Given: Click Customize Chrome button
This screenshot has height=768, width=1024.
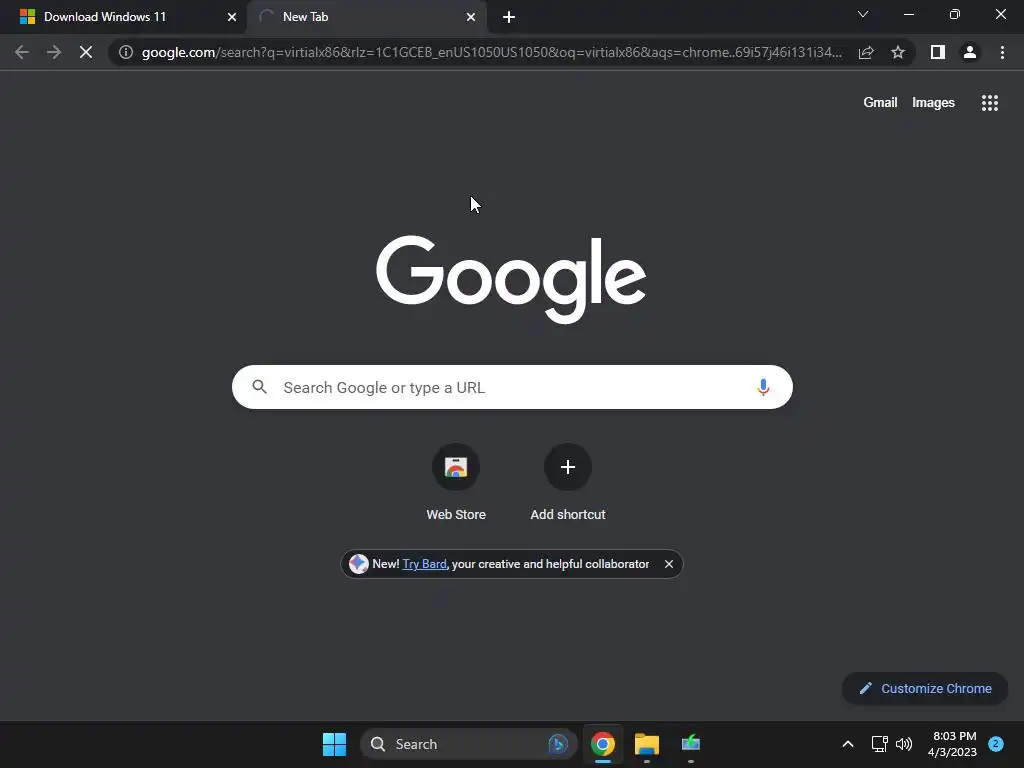Looking at the screenshot, I should [x=925, y=688].
